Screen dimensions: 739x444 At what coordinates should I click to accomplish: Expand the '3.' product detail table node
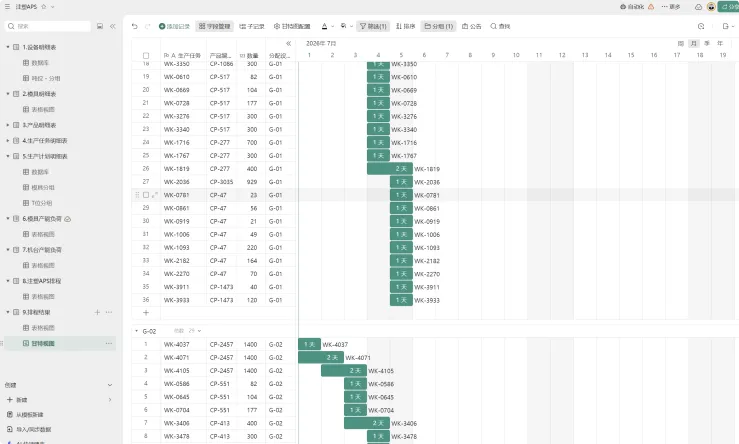coord(8,125)
